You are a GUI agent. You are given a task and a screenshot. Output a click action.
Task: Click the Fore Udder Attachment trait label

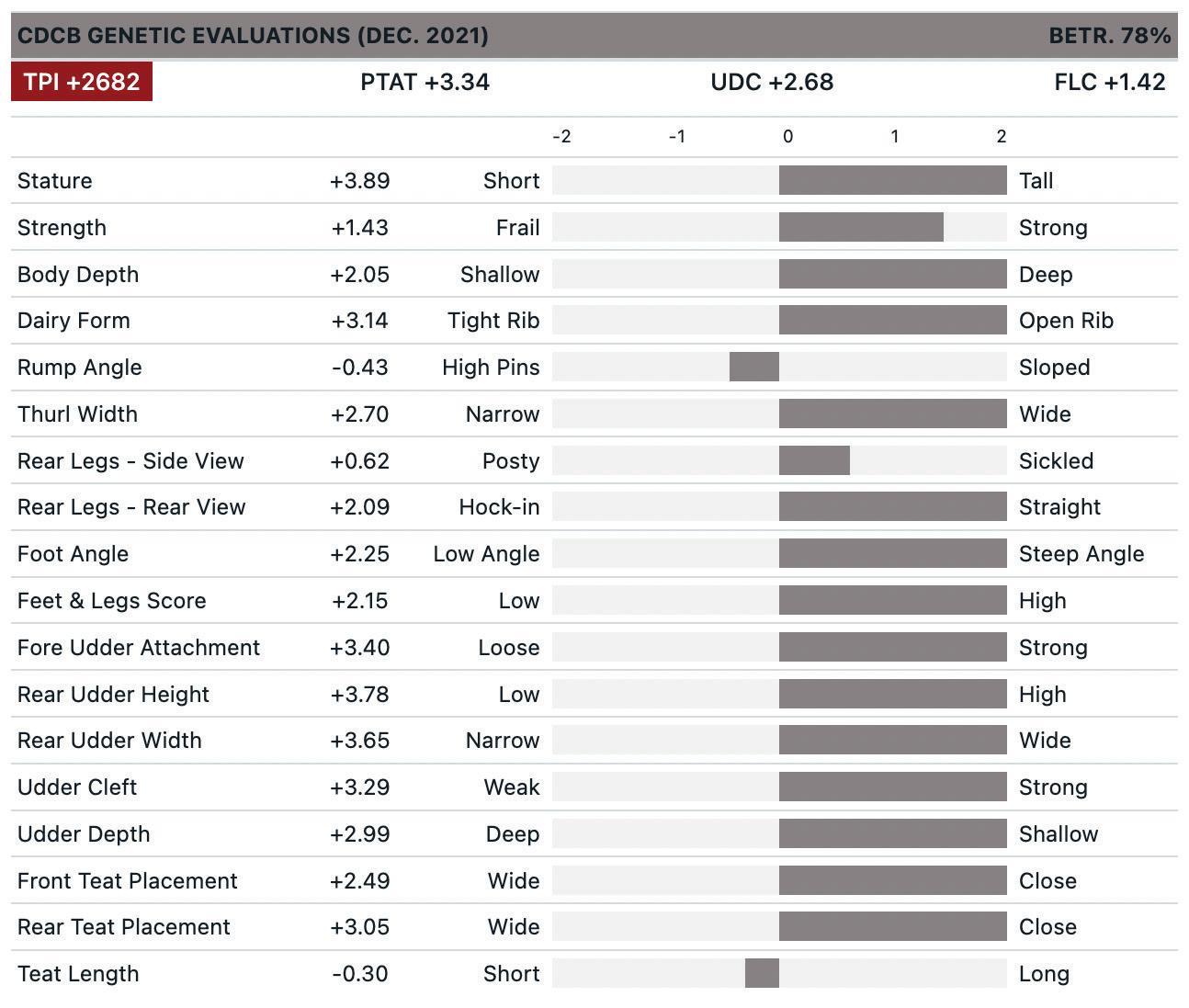tap(139, 648)
